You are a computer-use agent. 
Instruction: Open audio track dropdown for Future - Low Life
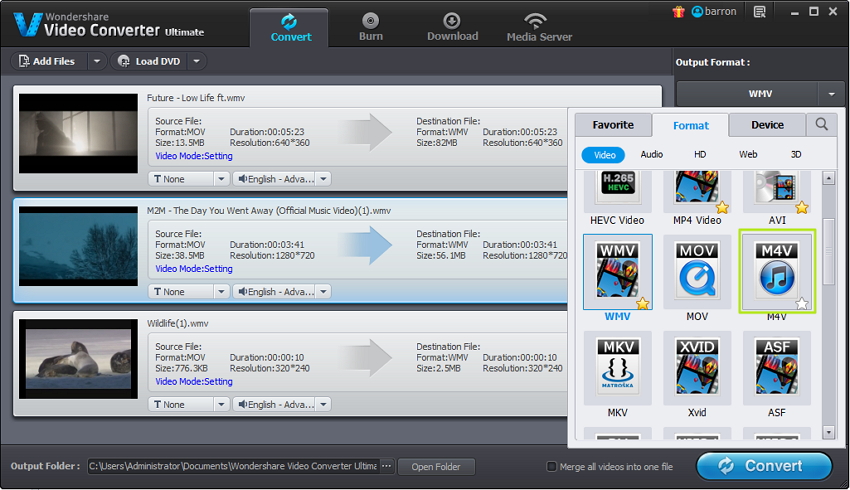click(323, 179)
